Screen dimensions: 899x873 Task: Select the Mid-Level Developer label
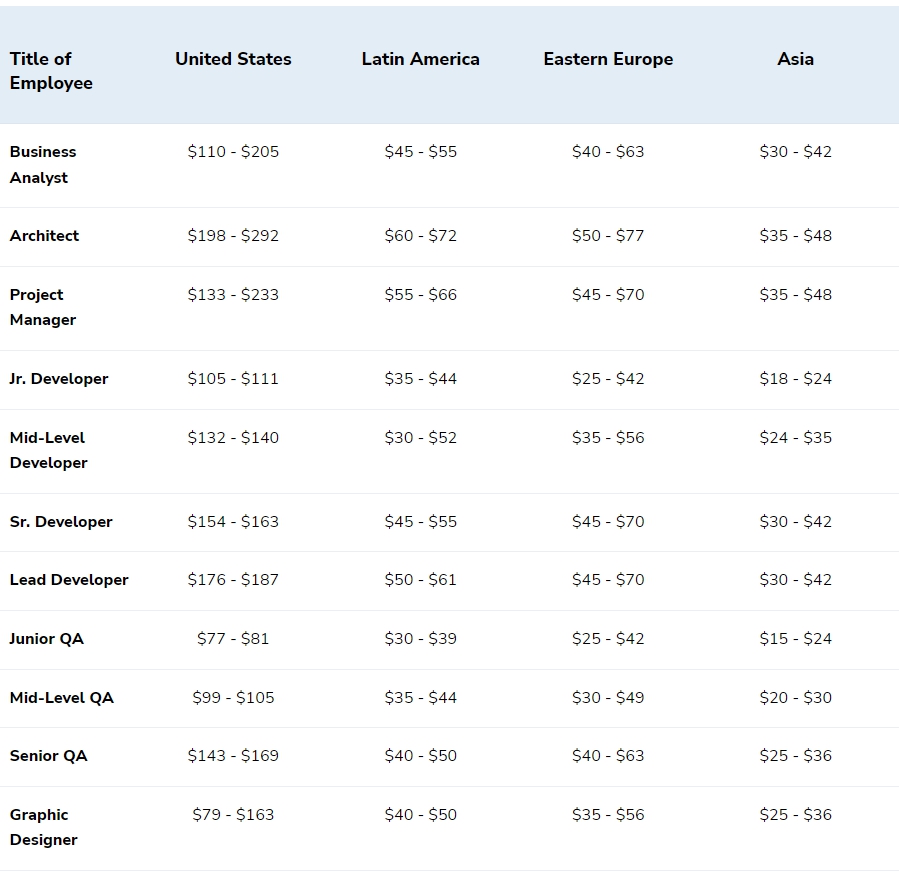point(48,451)
